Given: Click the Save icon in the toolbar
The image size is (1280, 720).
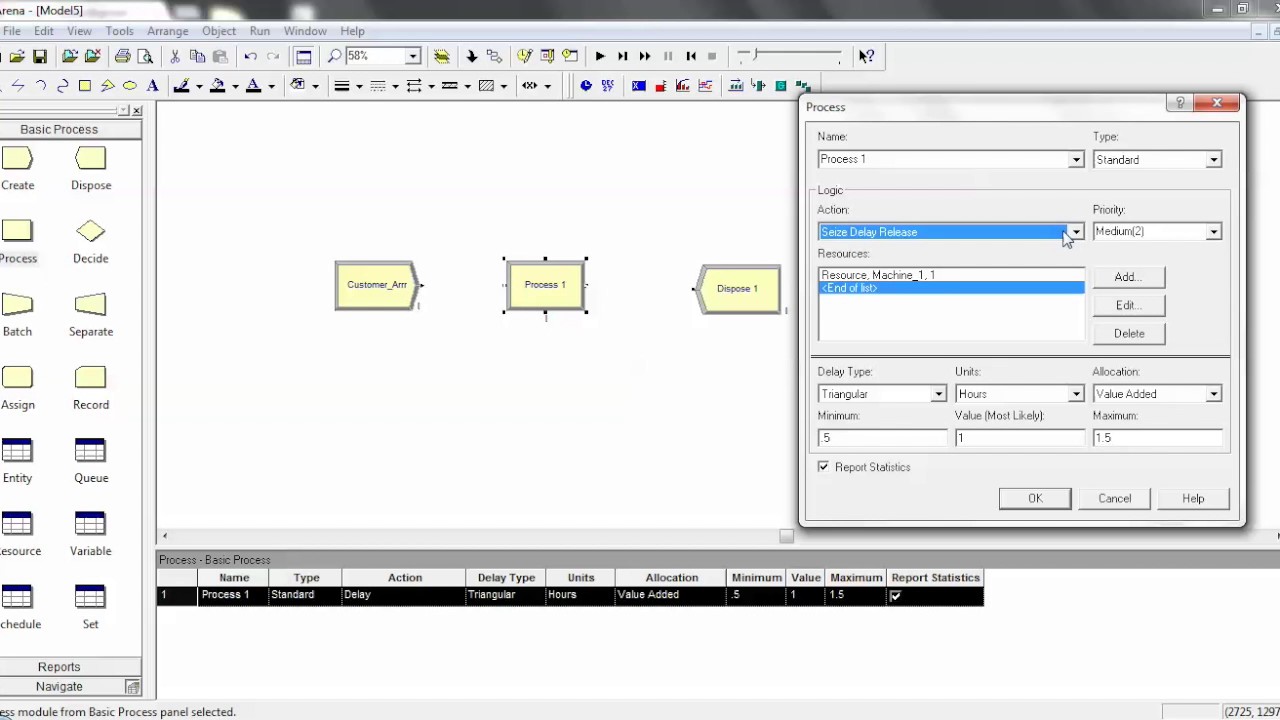Looking at the screenshot, I should 40,57.
